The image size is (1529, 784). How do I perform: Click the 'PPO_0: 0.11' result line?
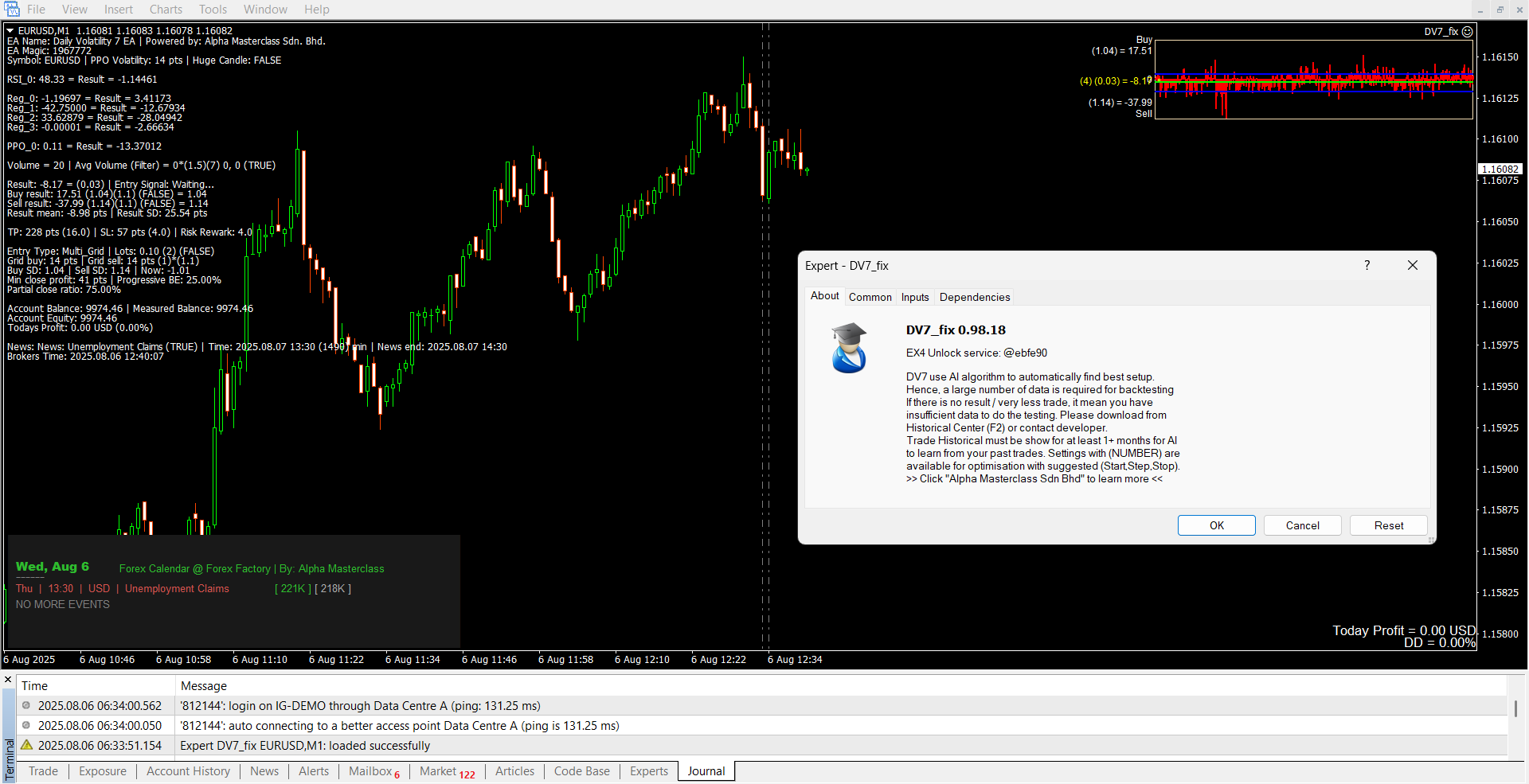point(84,146)
